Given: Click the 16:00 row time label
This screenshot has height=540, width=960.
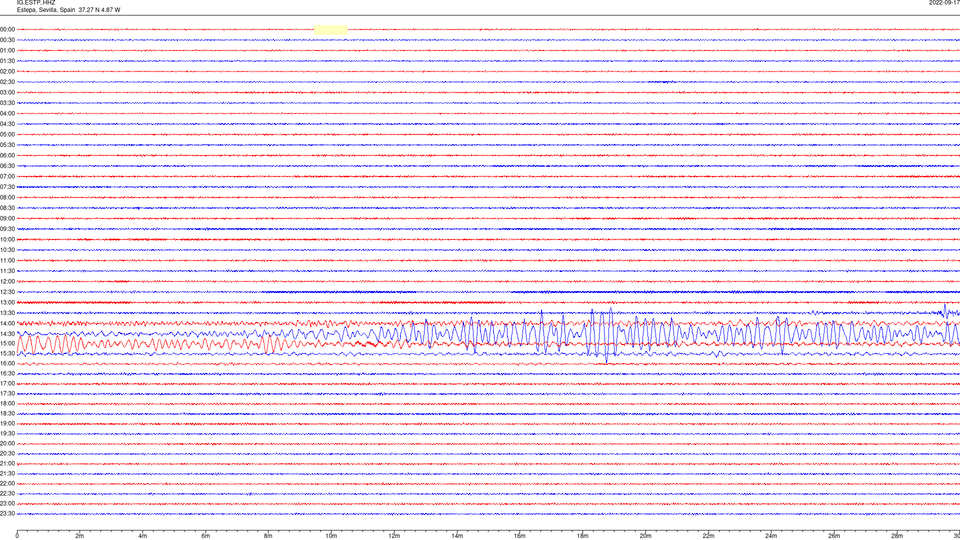Looking at the screenshot, I should click(x=7, y=364).
